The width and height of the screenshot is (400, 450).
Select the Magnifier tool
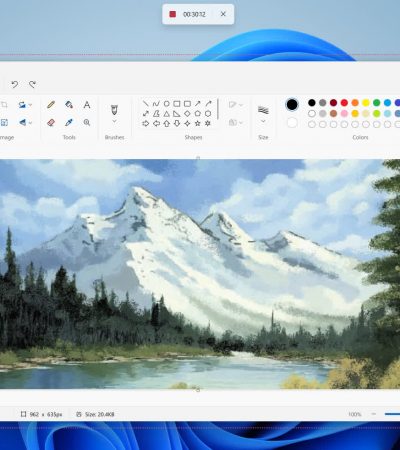point(87,123)
